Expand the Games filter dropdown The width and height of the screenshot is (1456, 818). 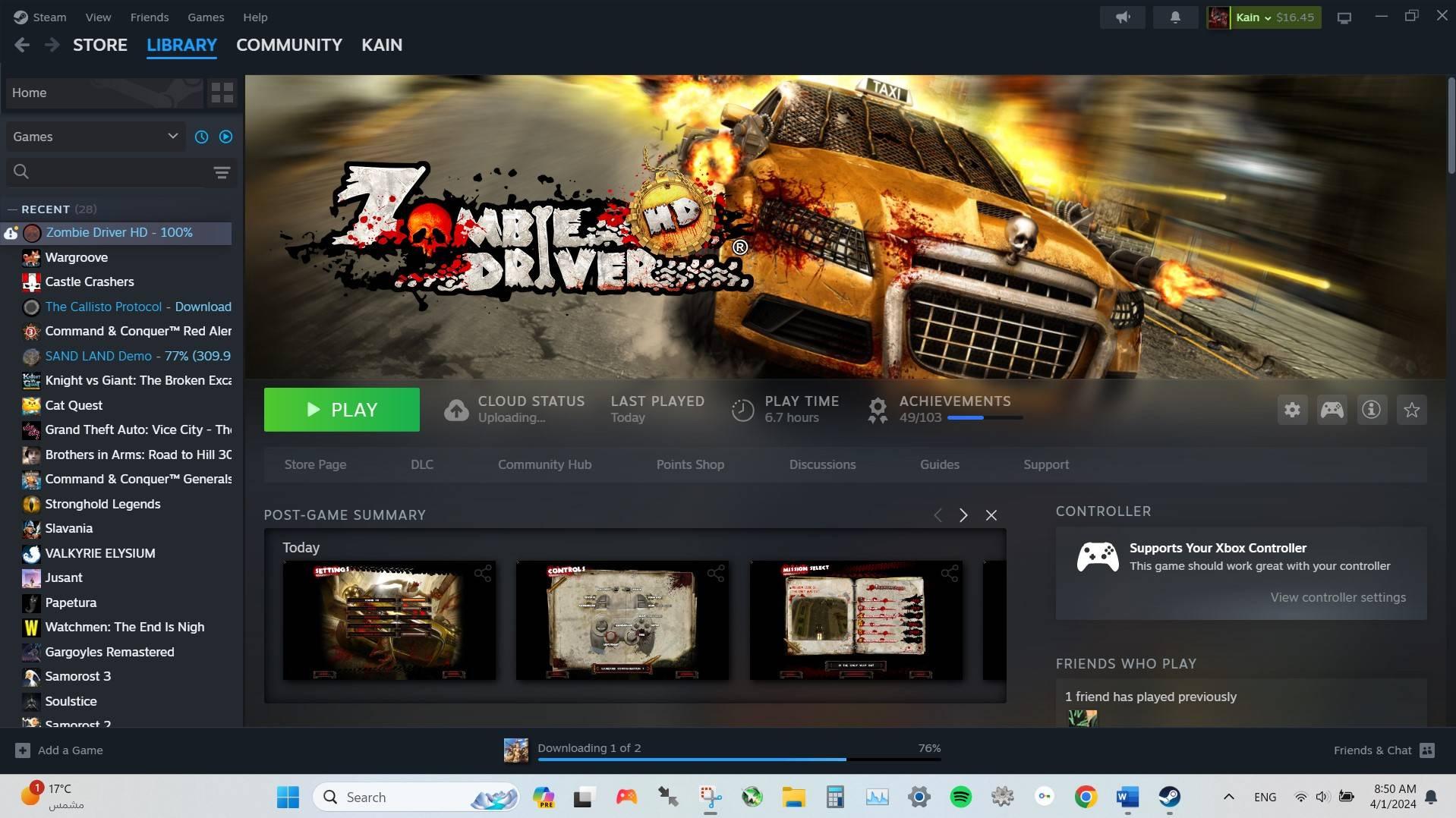[96, 137]
